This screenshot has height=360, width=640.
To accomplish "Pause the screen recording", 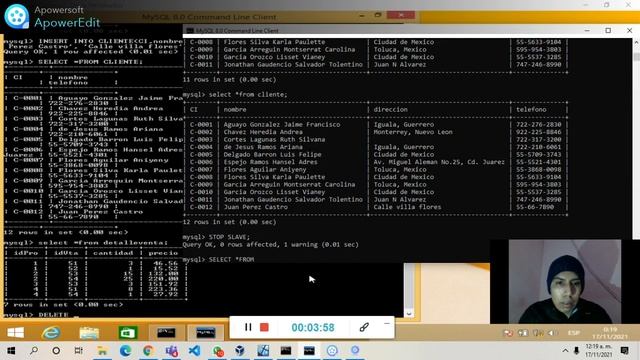I will pos(248,327).
